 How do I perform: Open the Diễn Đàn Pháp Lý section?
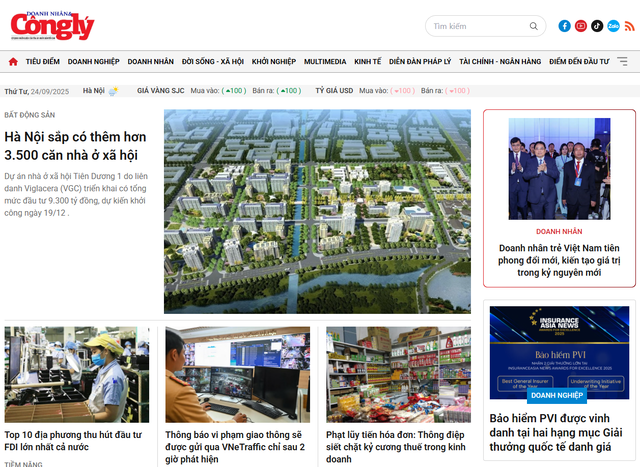420,61
